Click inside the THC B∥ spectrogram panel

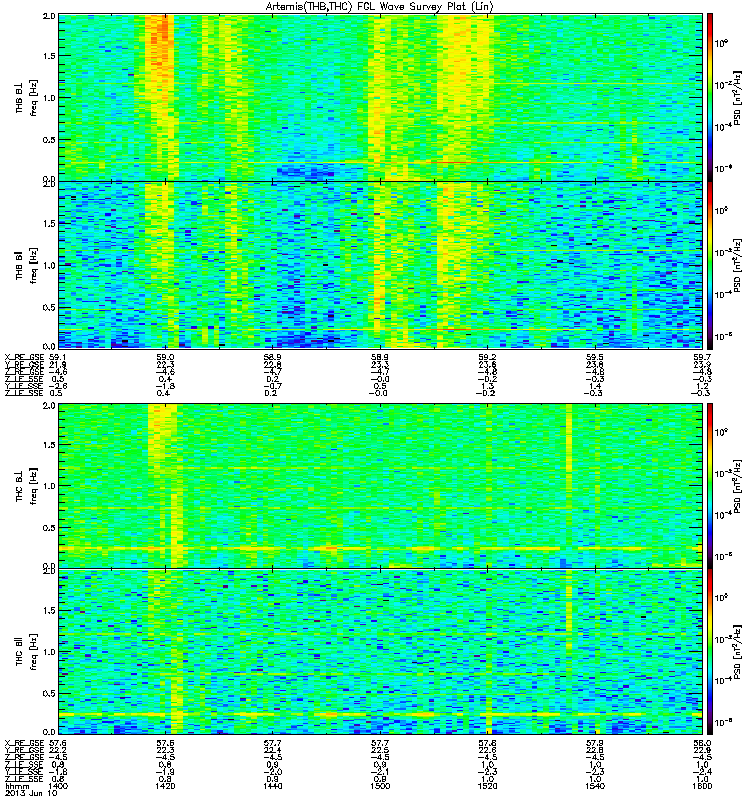click(x=381, y=652)
